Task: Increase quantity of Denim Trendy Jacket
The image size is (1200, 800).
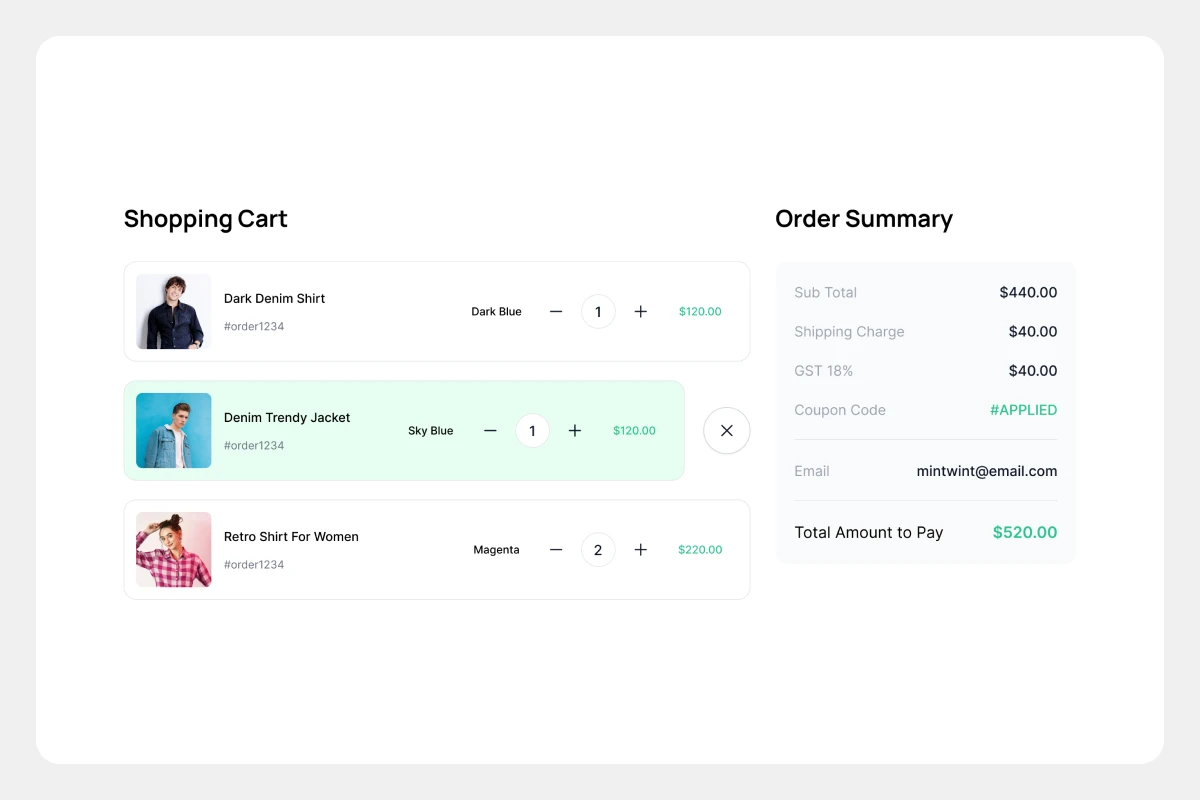Action: coord(575,431)
